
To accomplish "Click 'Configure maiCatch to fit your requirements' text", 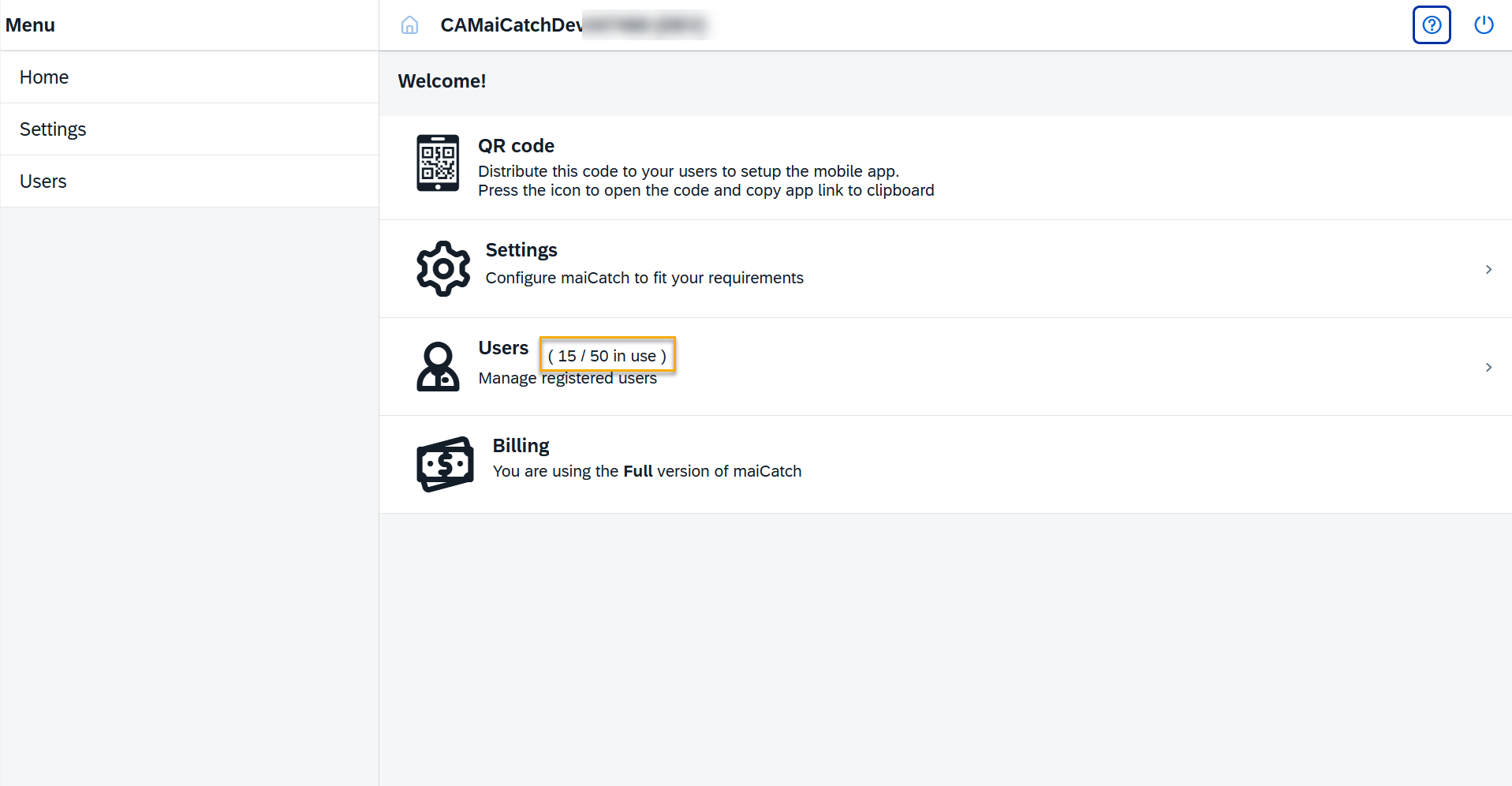I will [644, 278].
